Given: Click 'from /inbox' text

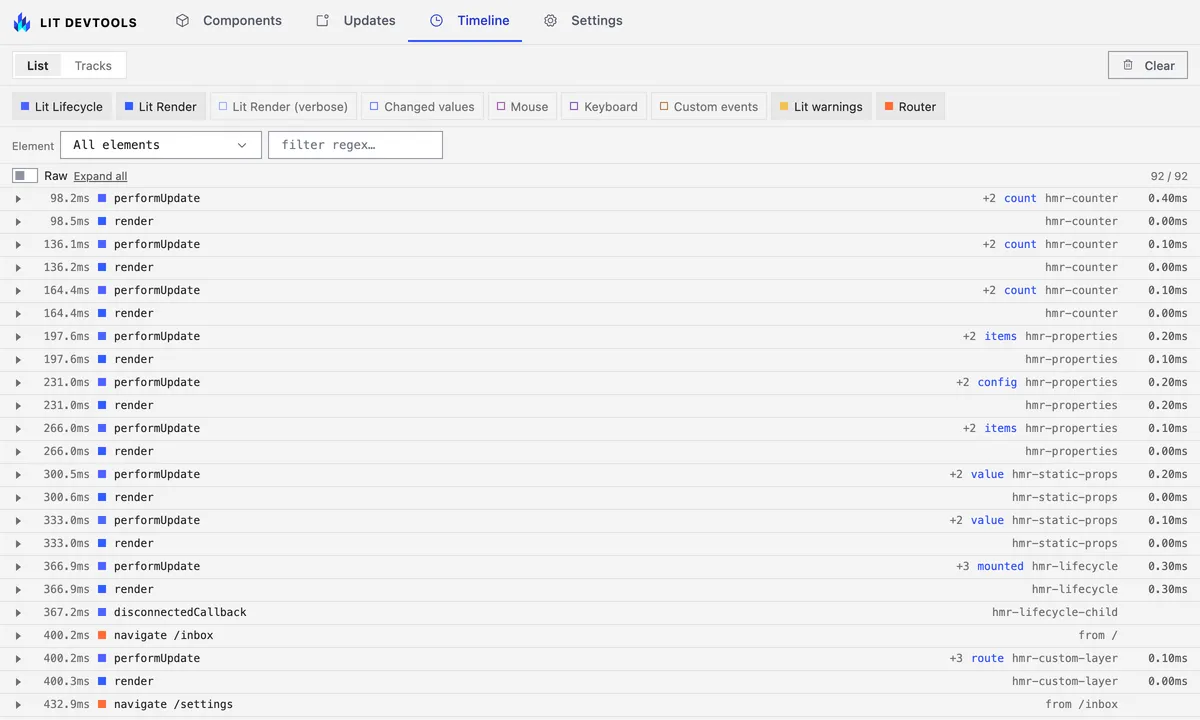Looking at the screenshot, I should [x=1081, y=704].
